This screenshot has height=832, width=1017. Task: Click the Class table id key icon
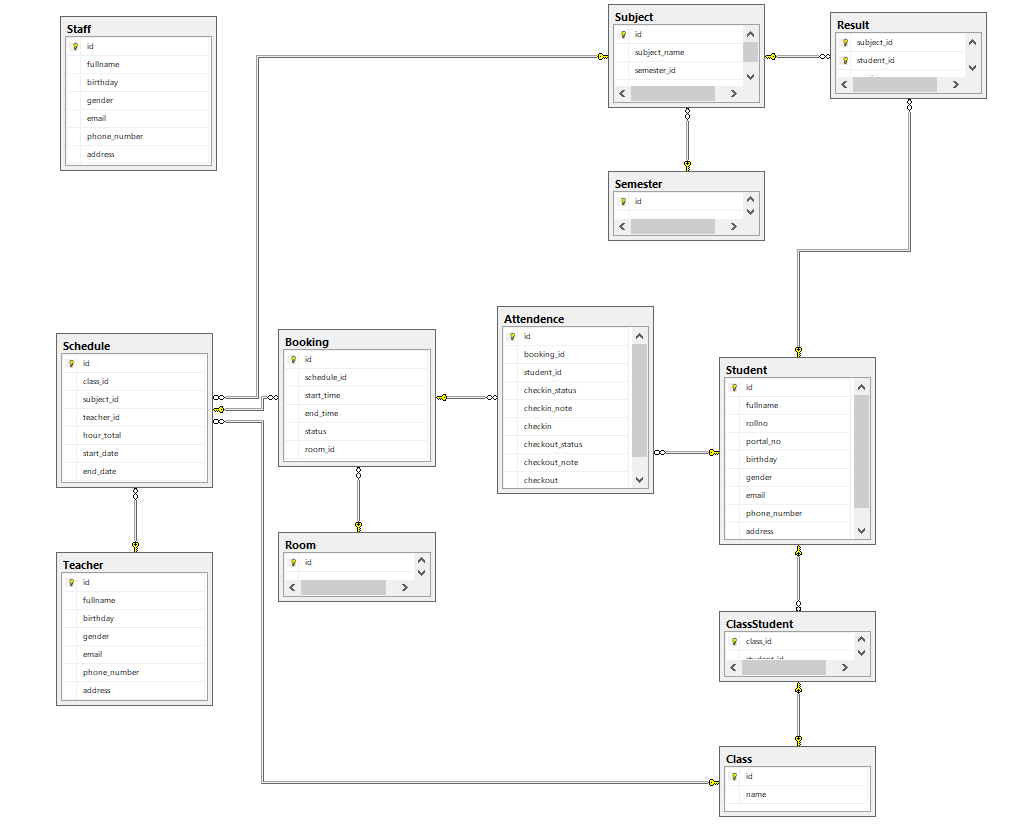[x=734, y=776]
